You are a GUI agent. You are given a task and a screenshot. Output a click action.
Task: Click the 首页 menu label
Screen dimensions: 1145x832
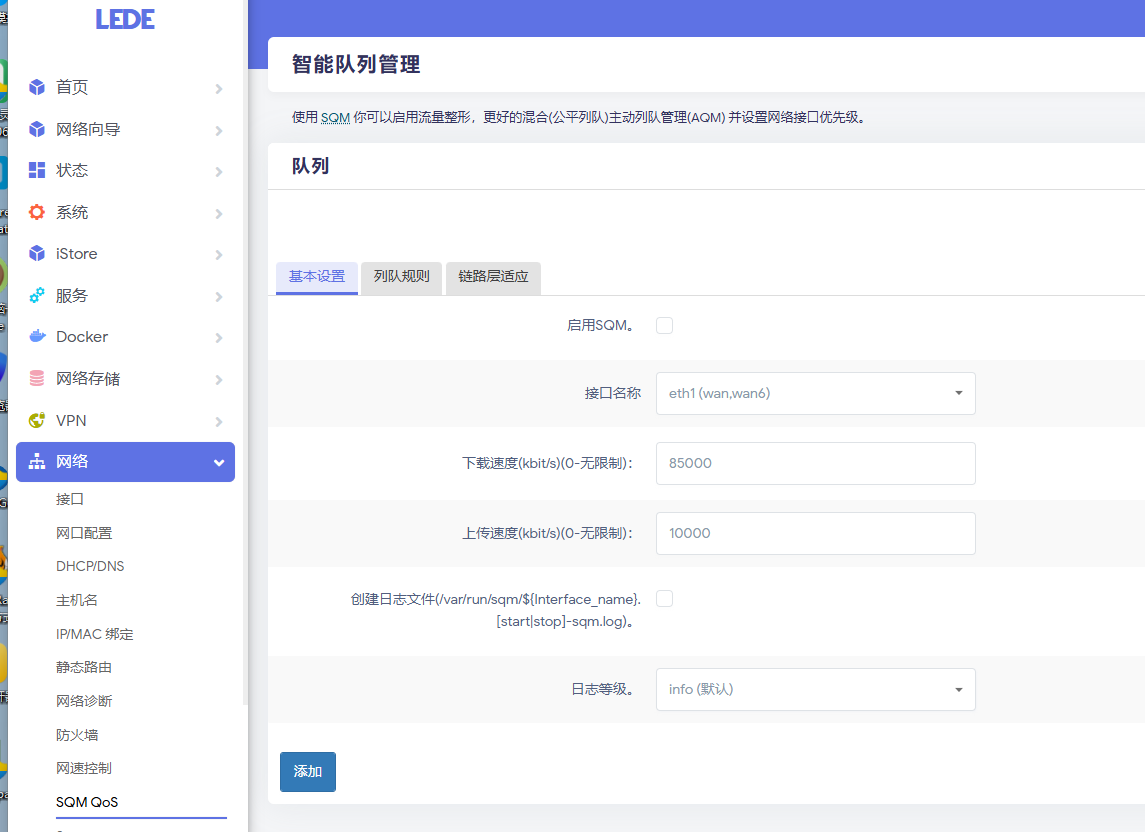coord(72,87)
